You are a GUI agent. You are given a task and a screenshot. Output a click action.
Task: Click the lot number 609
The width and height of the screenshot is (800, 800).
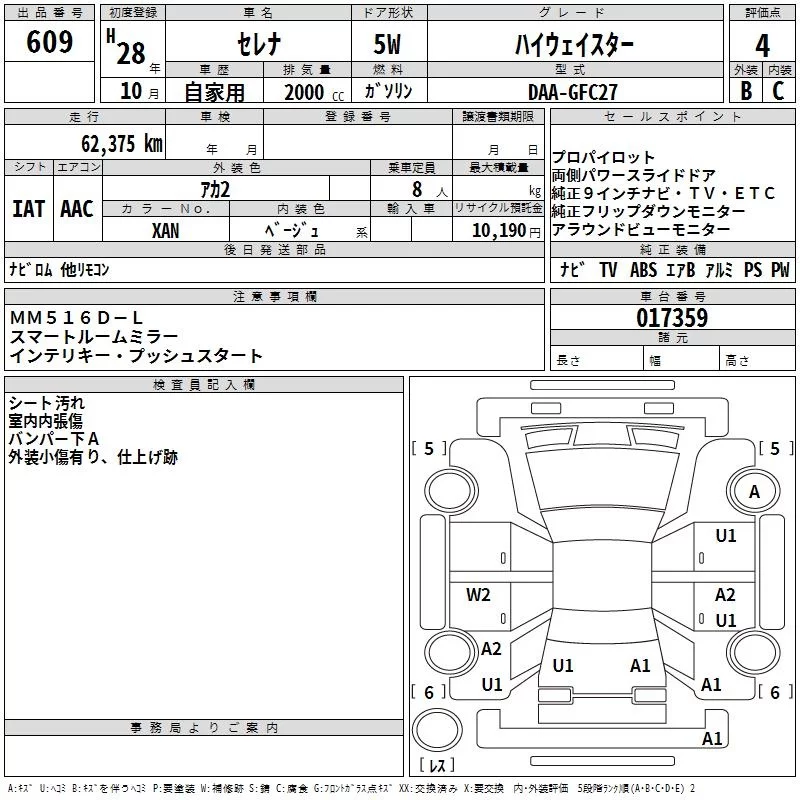[49, 42]
